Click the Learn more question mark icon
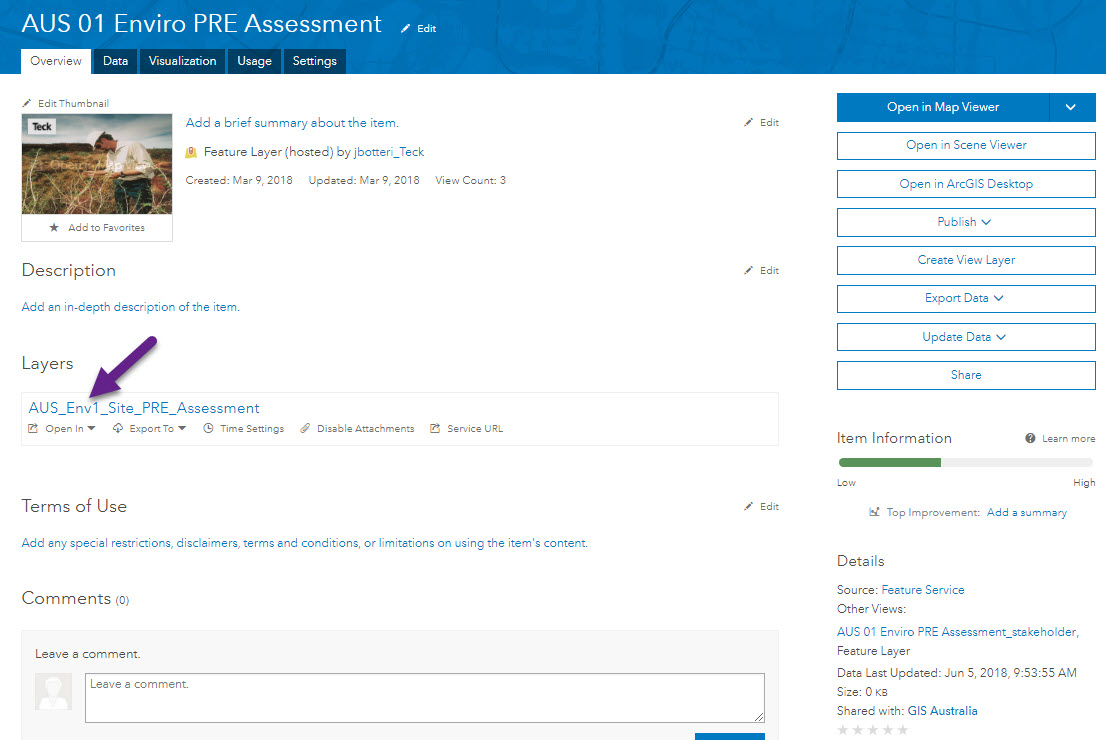Image resolution: width=1106 pixels, height=740 pixels. 1030,438
